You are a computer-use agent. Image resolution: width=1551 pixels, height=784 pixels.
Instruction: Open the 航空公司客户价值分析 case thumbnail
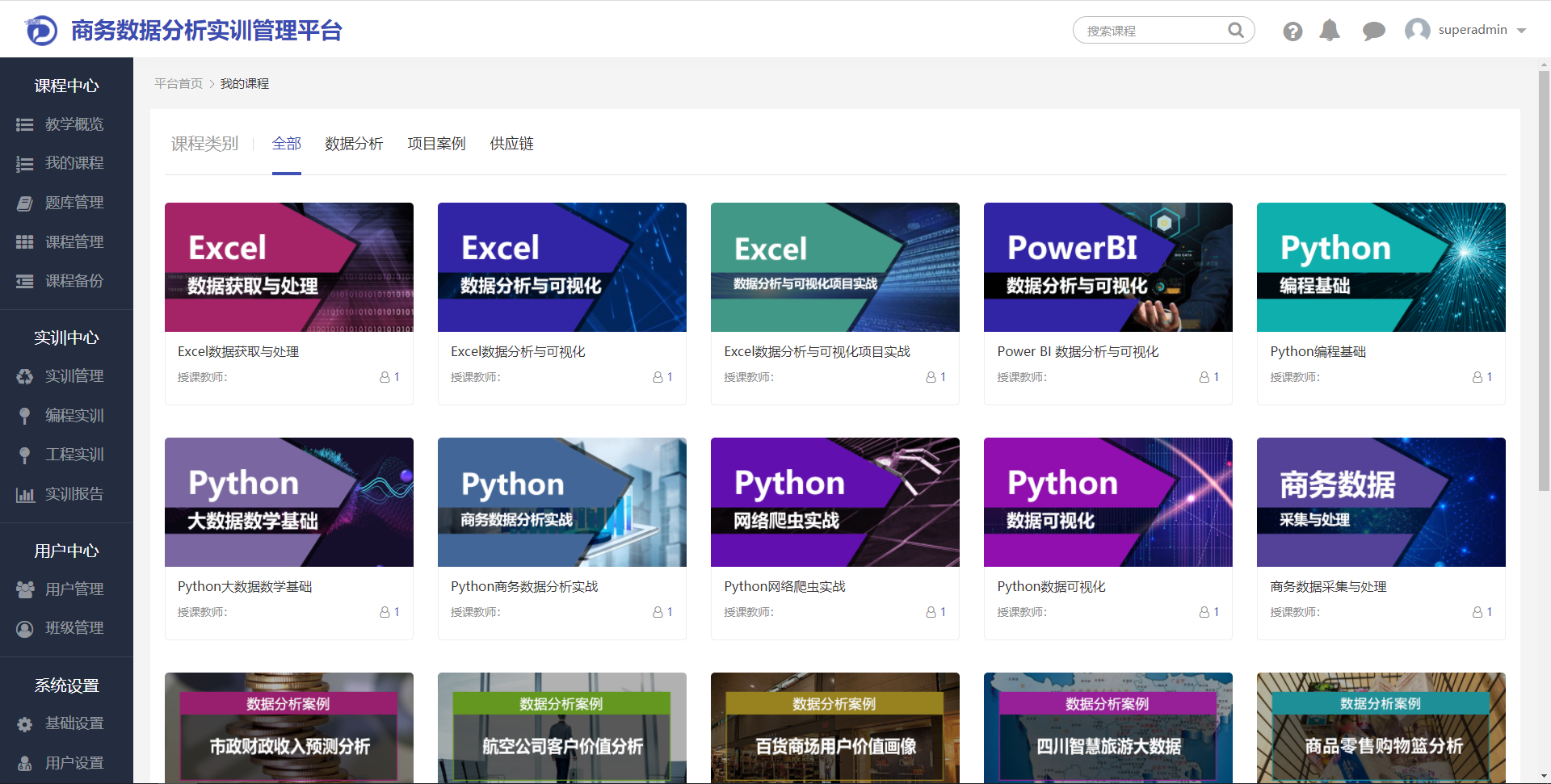[x=562, y=728]
